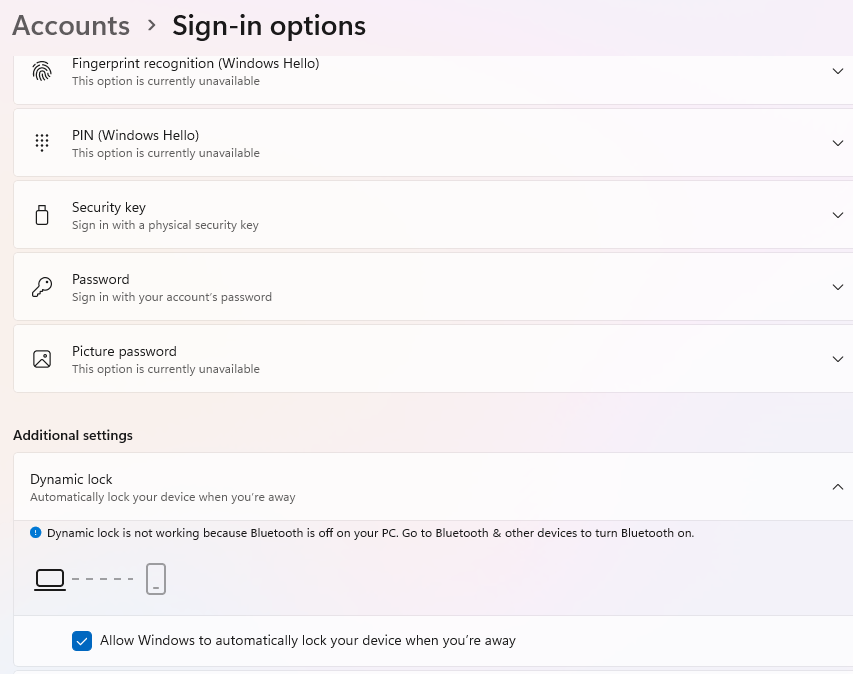
Task: Click the security key USB icon
Action: (42, 215)
